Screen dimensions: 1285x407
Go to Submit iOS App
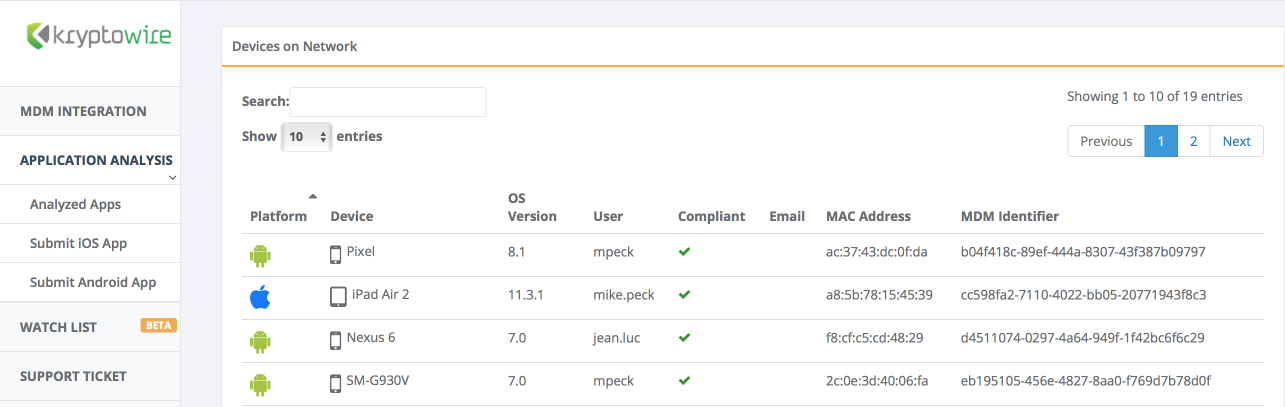(78, 243)
